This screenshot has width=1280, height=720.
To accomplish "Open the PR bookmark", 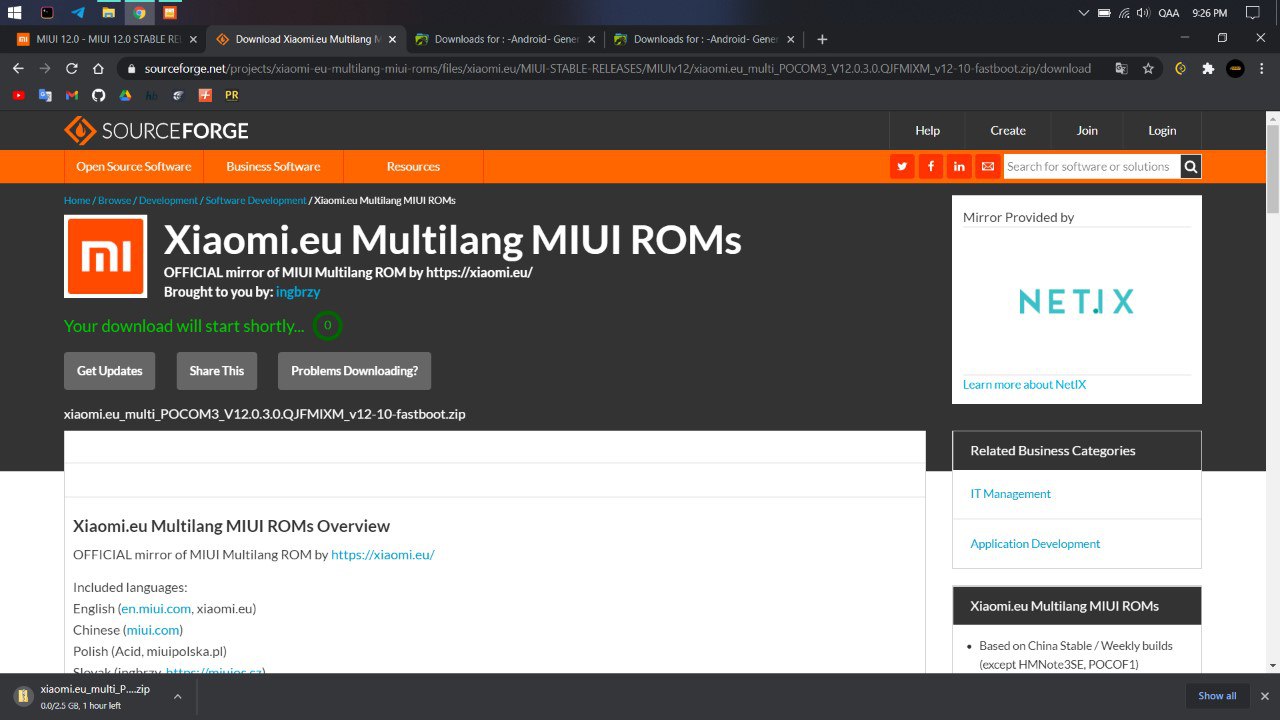I will point(232,95).
